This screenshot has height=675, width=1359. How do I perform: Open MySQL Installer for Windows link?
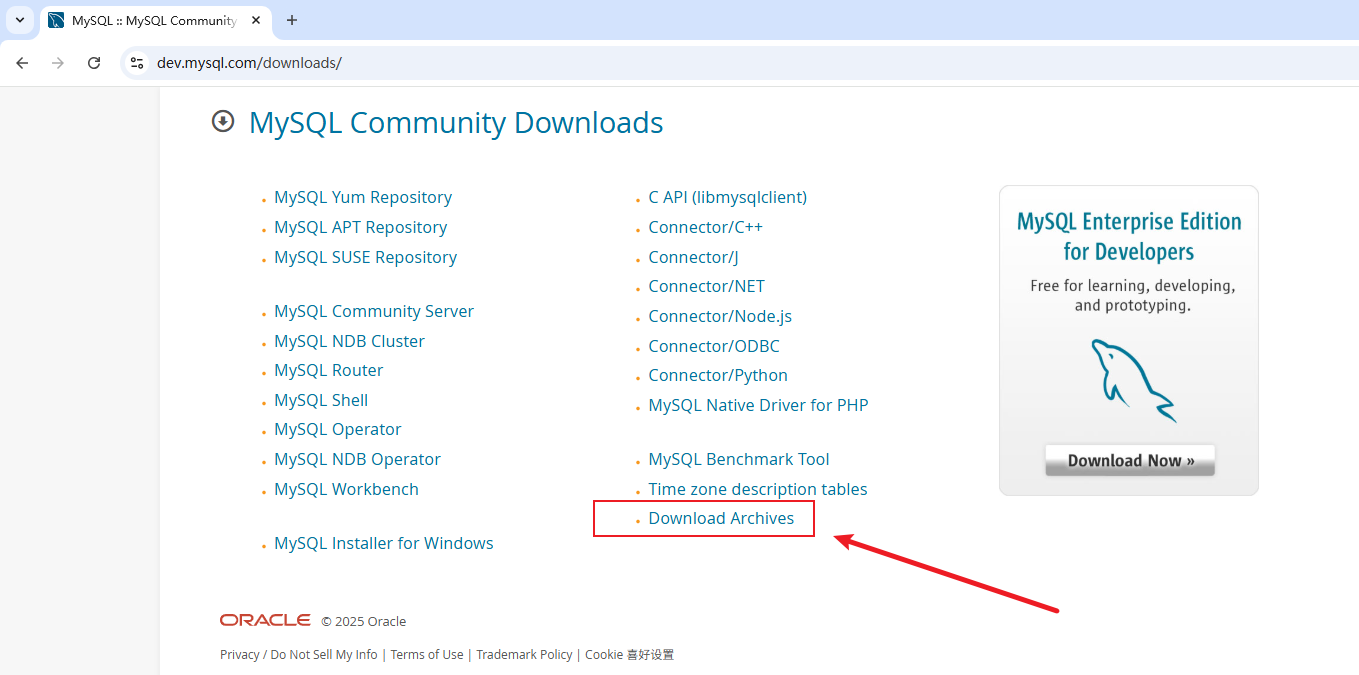click(x=384, y=544)
